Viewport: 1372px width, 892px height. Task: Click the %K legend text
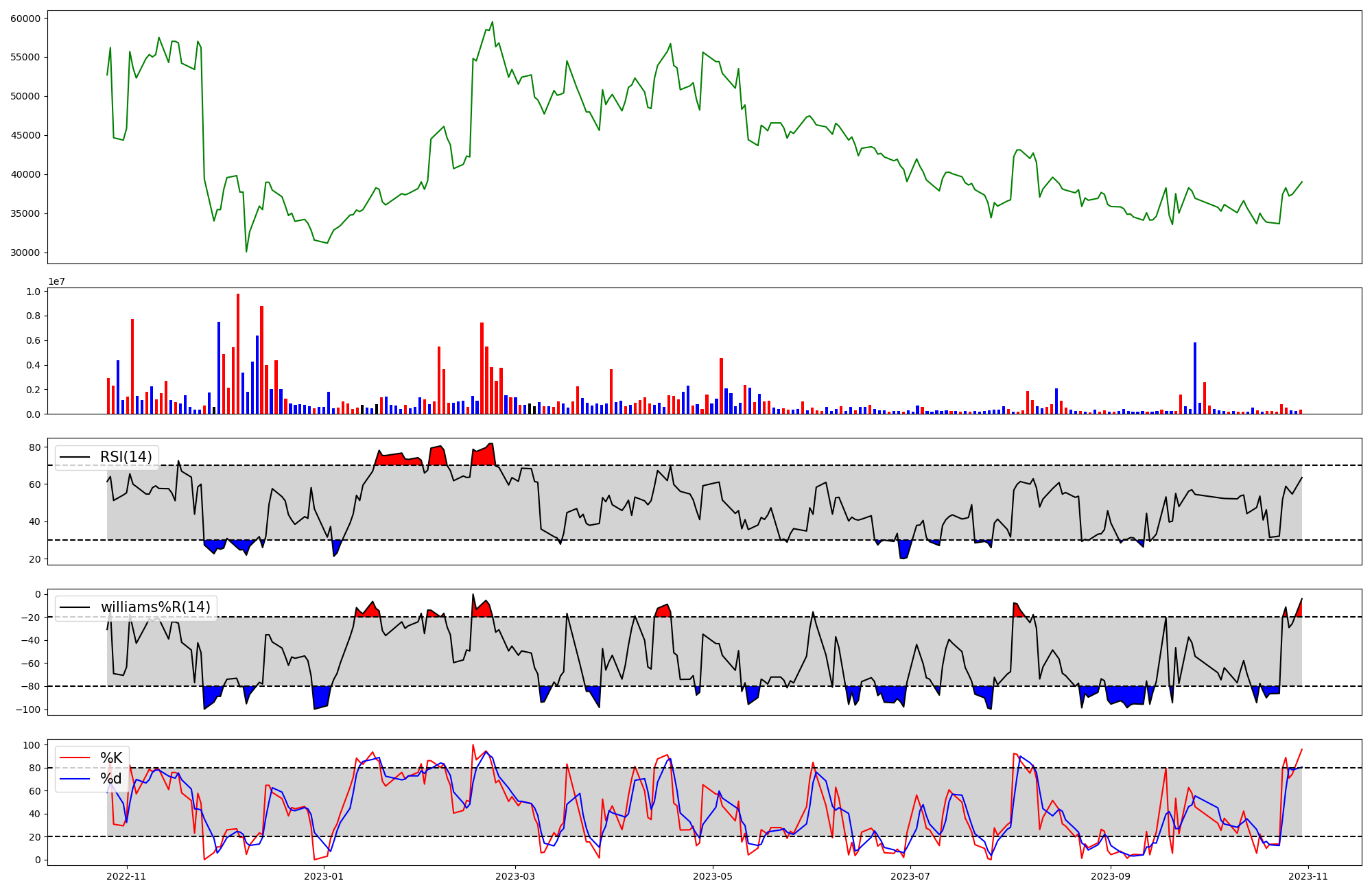tap(111, 758)
